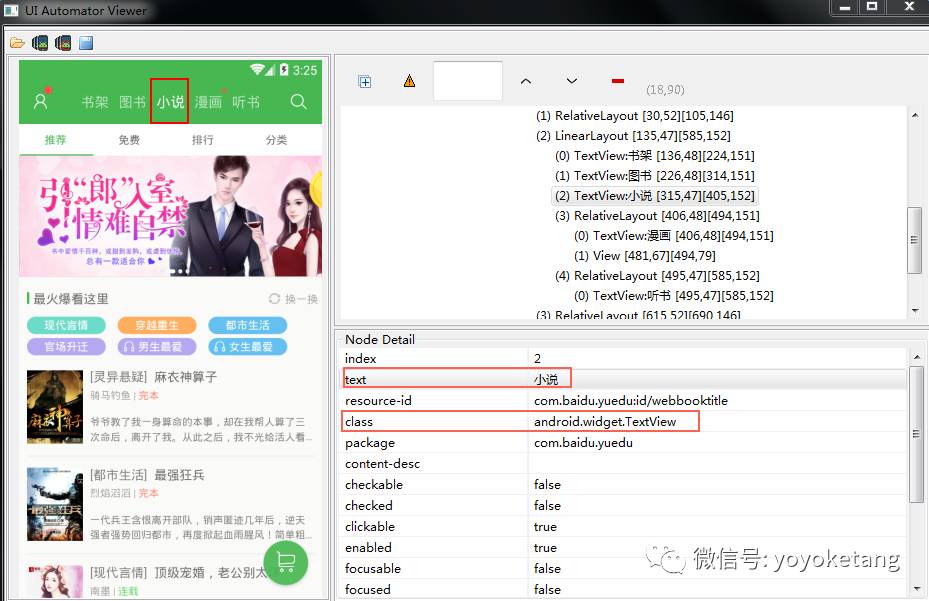Screen dimensions: 929x601
Task: Select the TextView:漫画 tree node
Action: [x=674, y=235]
